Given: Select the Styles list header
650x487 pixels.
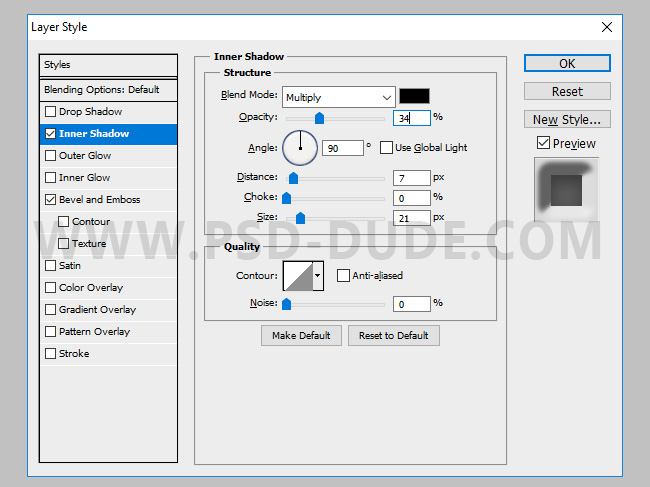Looking at the screenshot, I should (x=108, y=65).
